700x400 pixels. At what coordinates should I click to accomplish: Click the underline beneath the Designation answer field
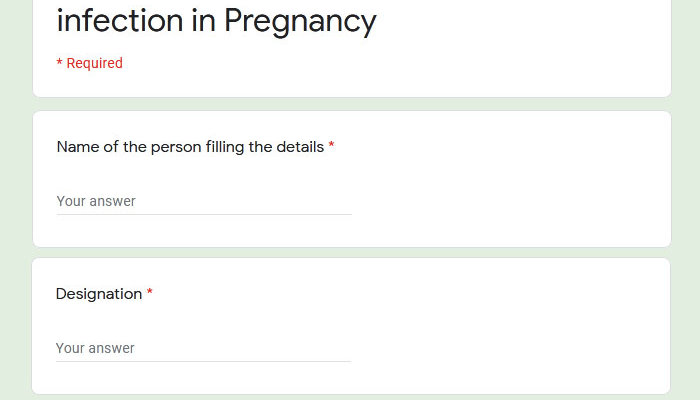point(204,362)
